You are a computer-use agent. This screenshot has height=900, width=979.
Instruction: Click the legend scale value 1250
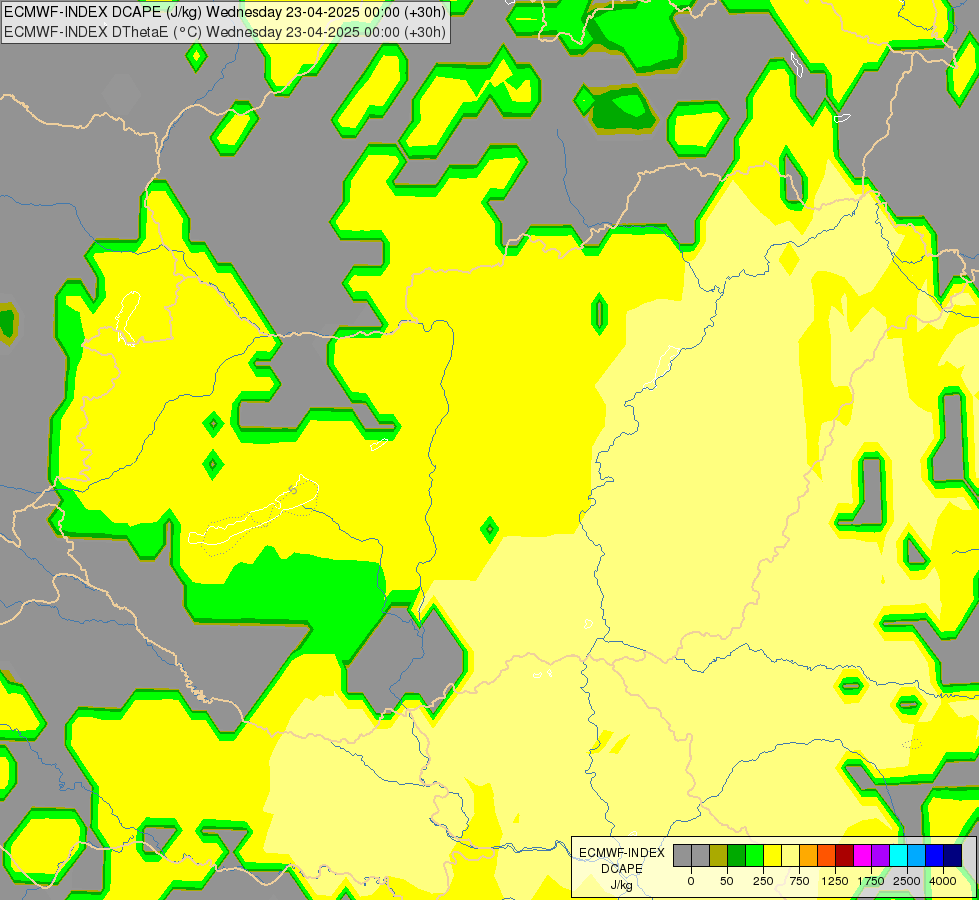point(835,881)
